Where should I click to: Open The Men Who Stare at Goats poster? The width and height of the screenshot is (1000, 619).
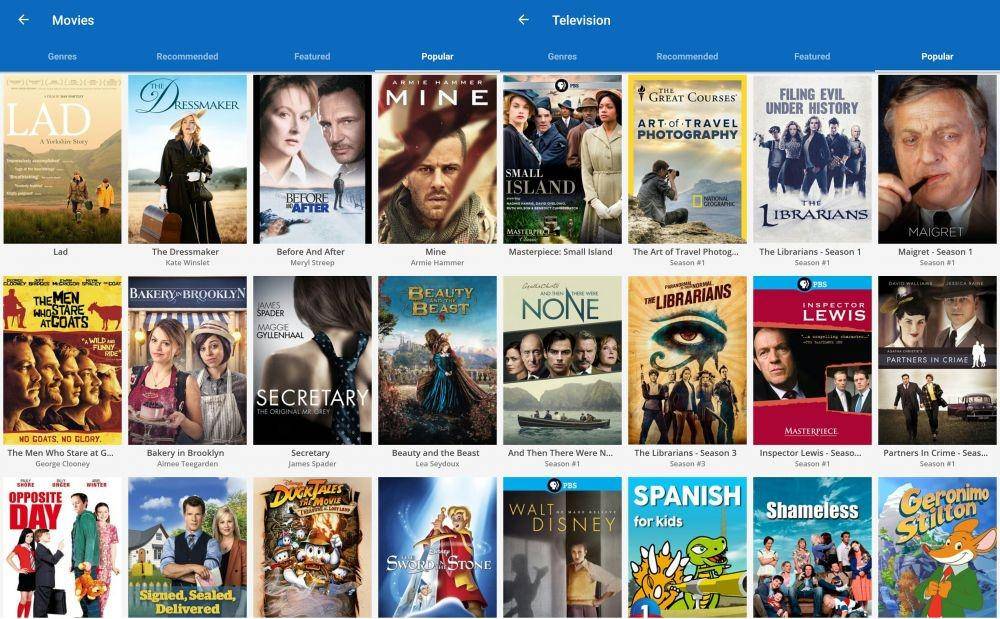(x=62, y=360)
